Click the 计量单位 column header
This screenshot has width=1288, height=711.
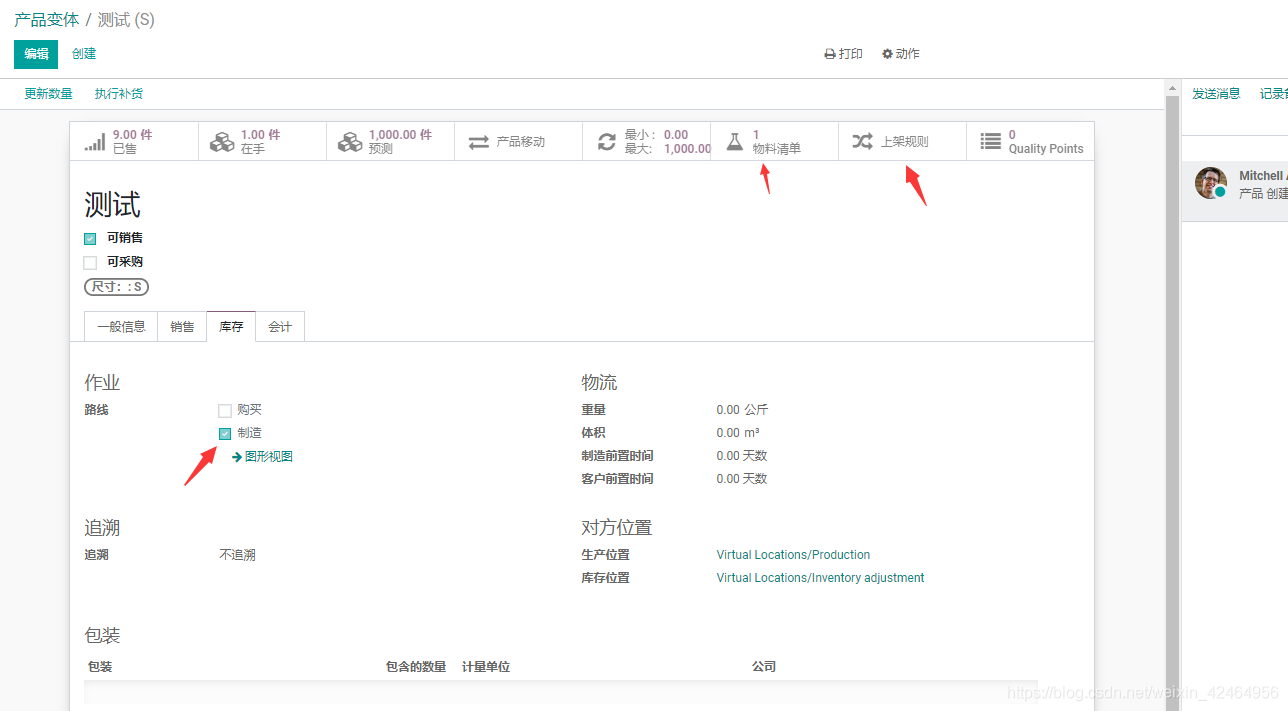[x=486, y=667]
